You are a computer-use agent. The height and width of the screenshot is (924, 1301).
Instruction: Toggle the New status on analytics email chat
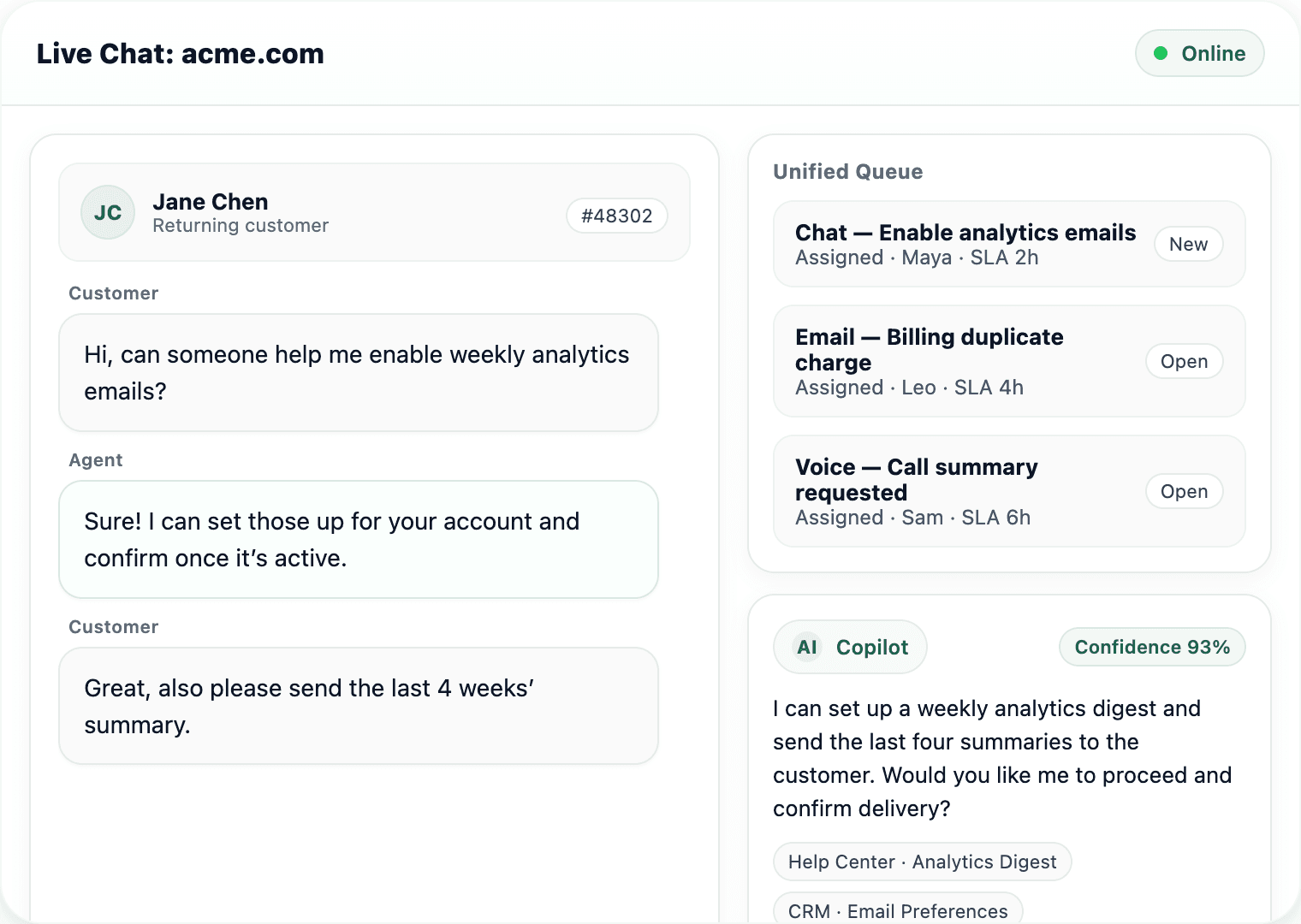click(1188, 244)
